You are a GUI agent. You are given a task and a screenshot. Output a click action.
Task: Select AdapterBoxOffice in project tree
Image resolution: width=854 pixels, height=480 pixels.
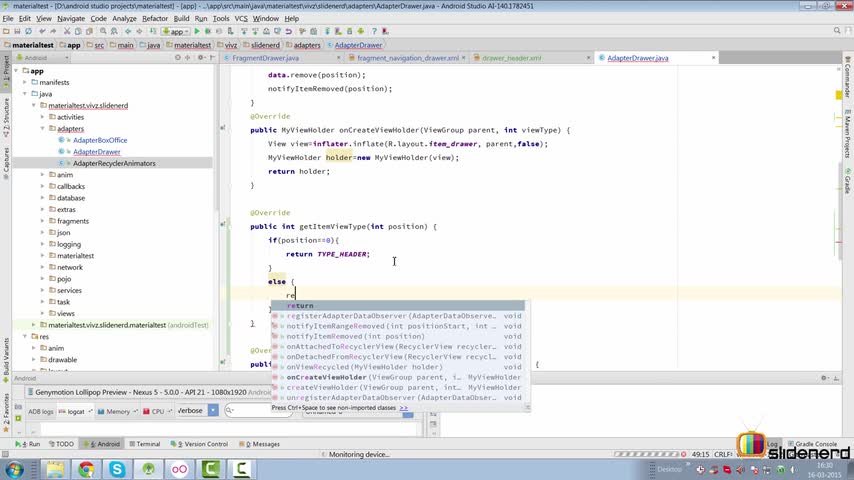coord(100,140)
